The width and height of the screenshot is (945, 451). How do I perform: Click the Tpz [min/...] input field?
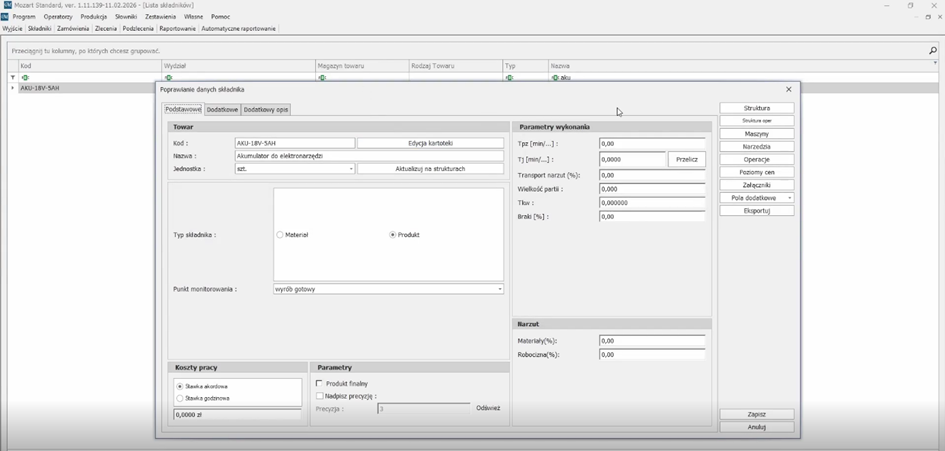(652, 144)
